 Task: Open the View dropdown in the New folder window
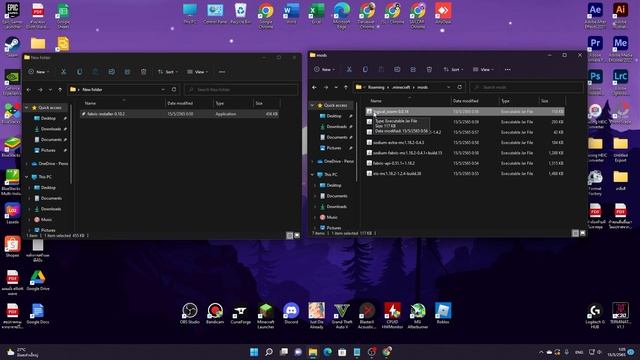point(198,72)
